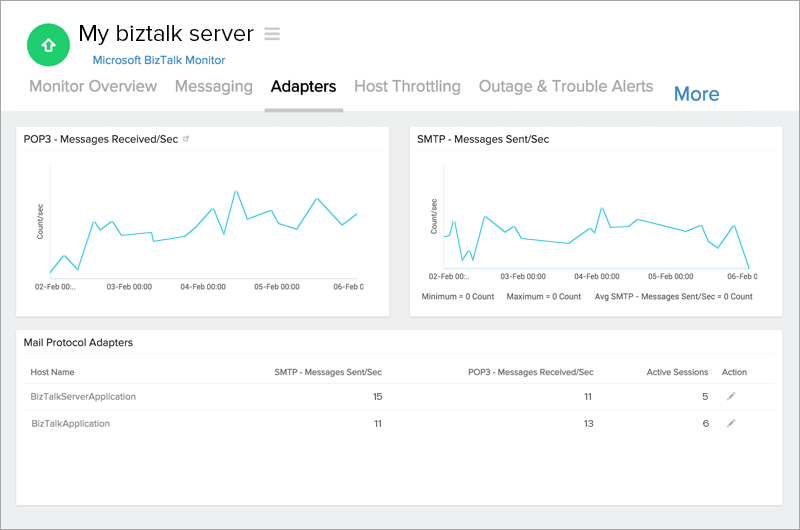This screenshot has height=530, width=800.
Task: Sort by POP3 - Messages Received/Sec column
Action: click(530, 372)
